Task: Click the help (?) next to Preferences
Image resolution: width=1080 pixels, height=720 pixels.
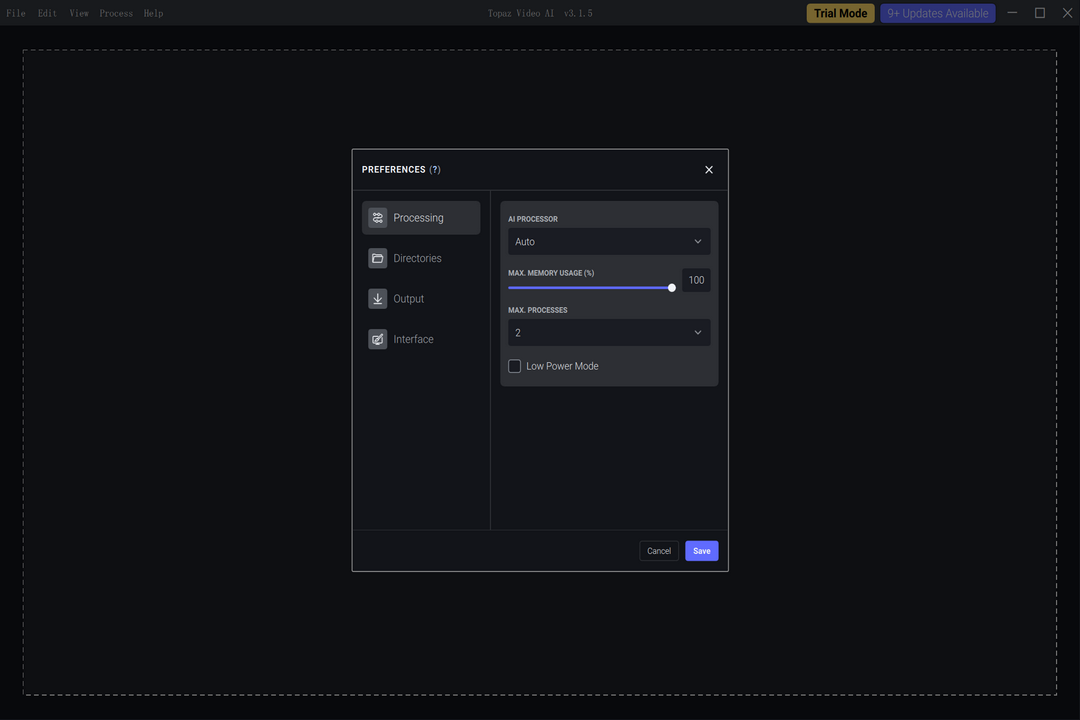Action: tap(435, 169)
